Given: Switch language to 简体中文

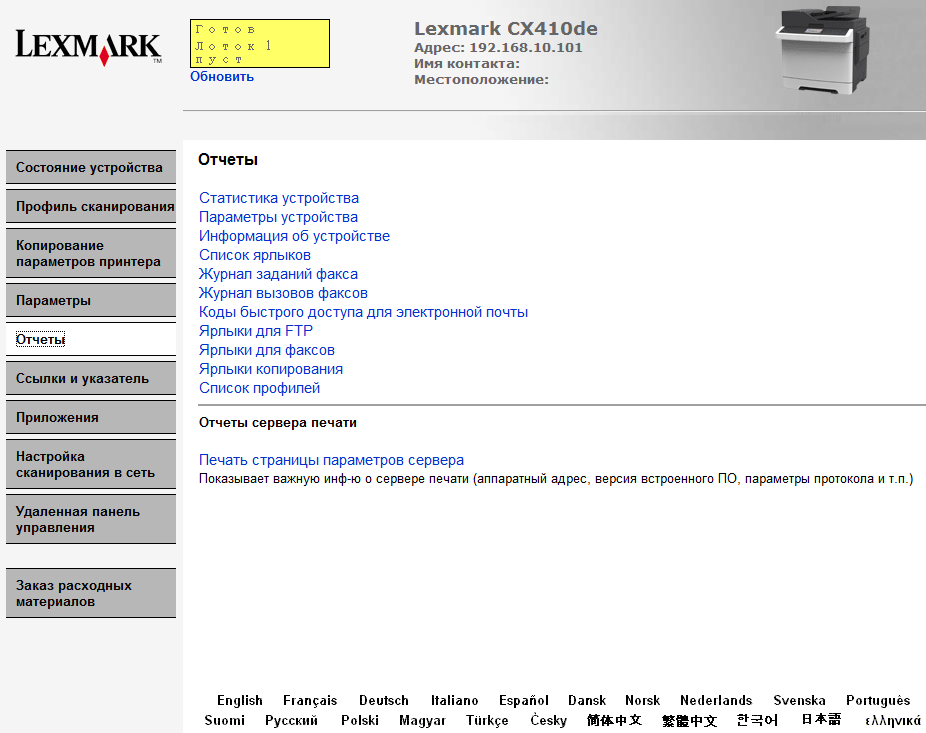Looking at the screenshot, I should 614,721.
